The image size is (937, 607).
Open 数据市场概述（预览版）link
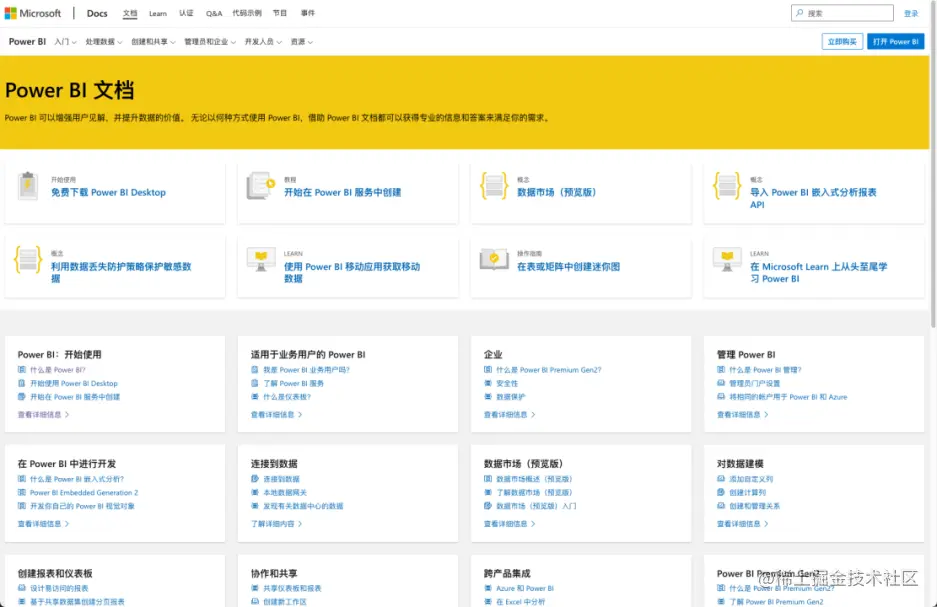click(x=534, y=479)
